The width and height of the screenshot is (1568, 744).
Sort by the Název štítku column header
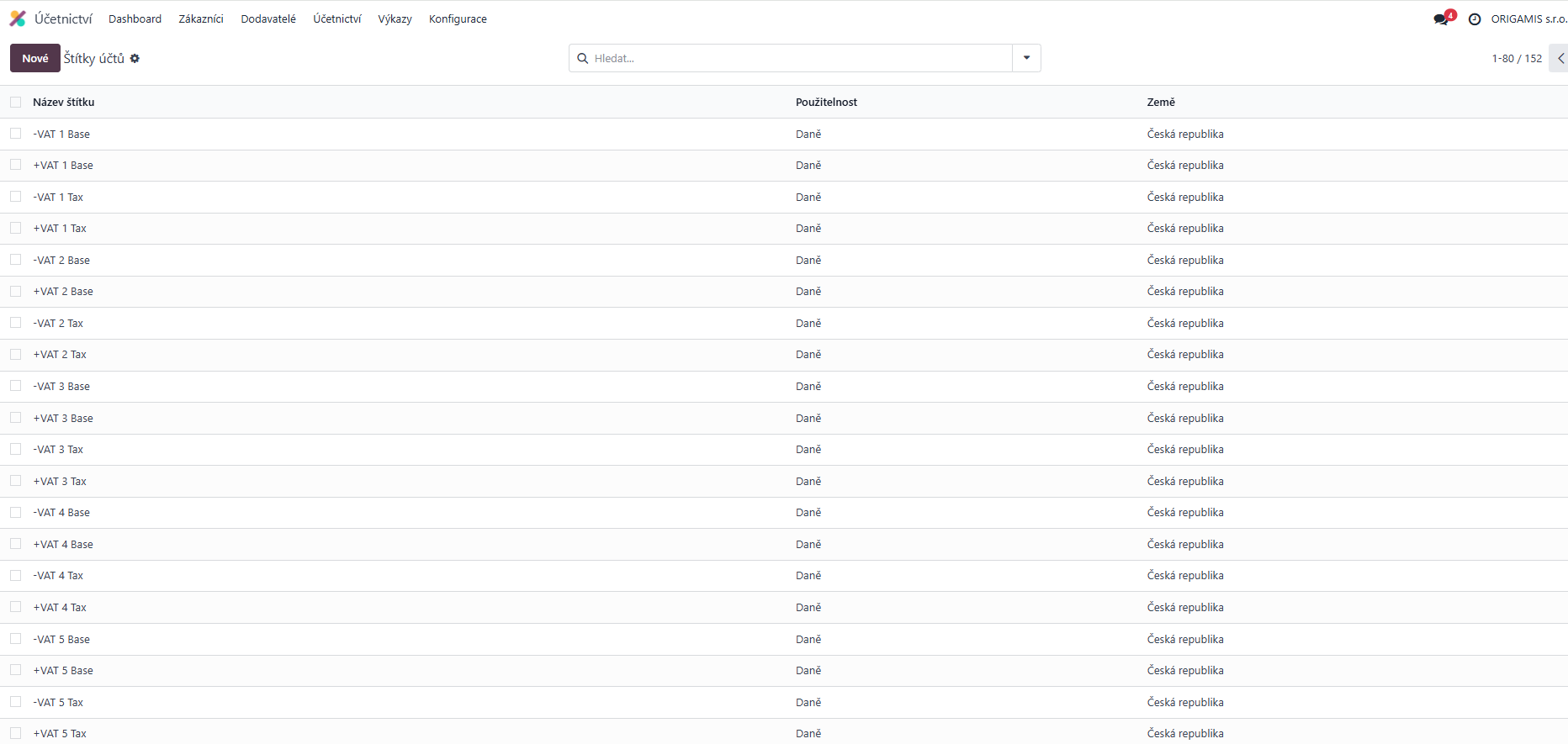[64, 103]
